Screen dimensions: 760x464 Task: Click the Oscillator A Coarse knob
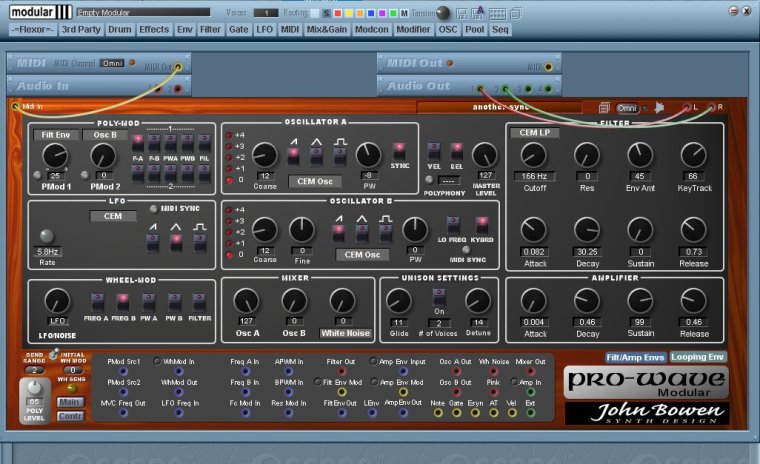pos(265,155)
